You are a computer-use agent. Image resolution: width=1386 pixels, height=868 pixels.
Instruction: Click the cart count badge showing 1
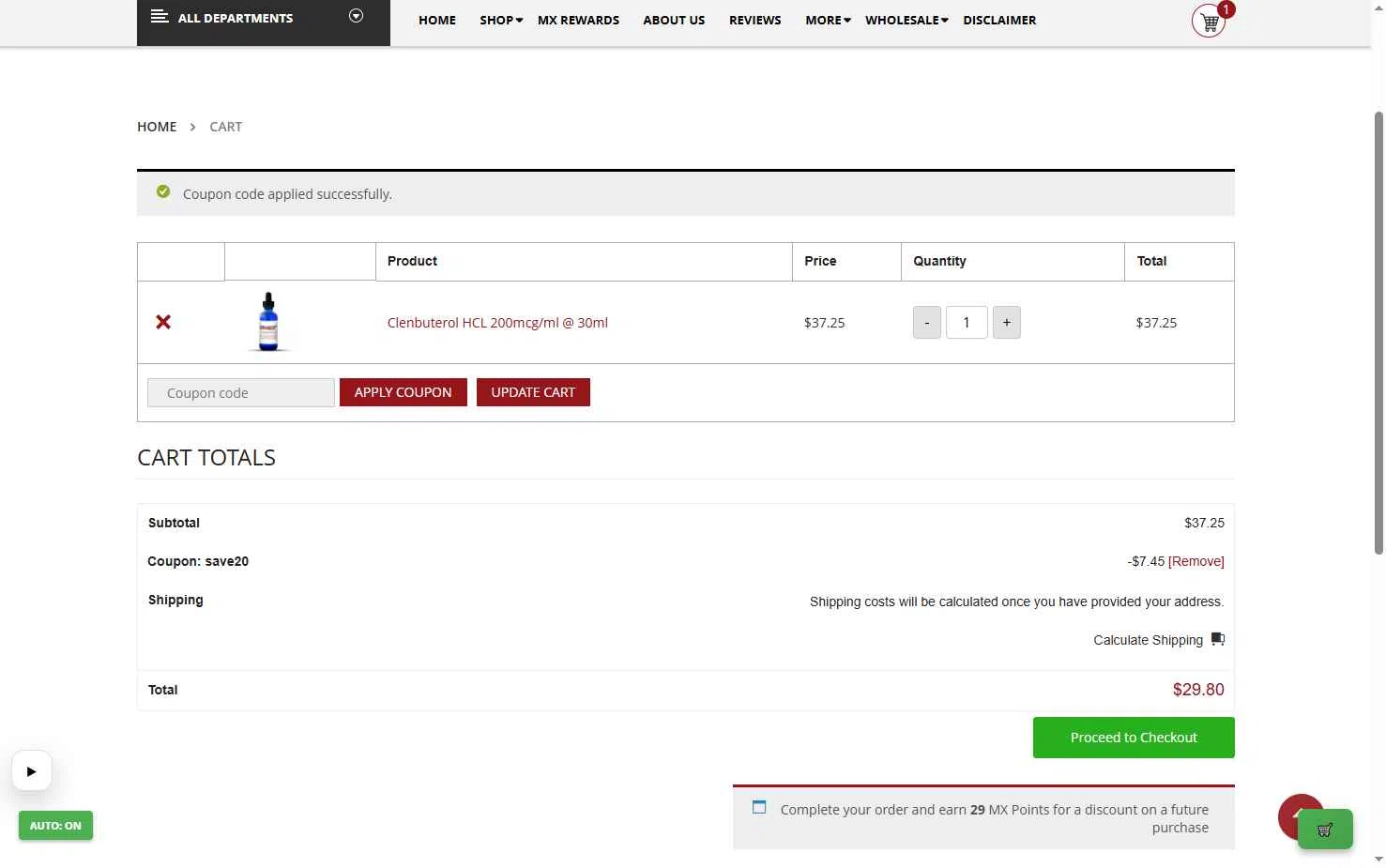tap(1226, 9)
